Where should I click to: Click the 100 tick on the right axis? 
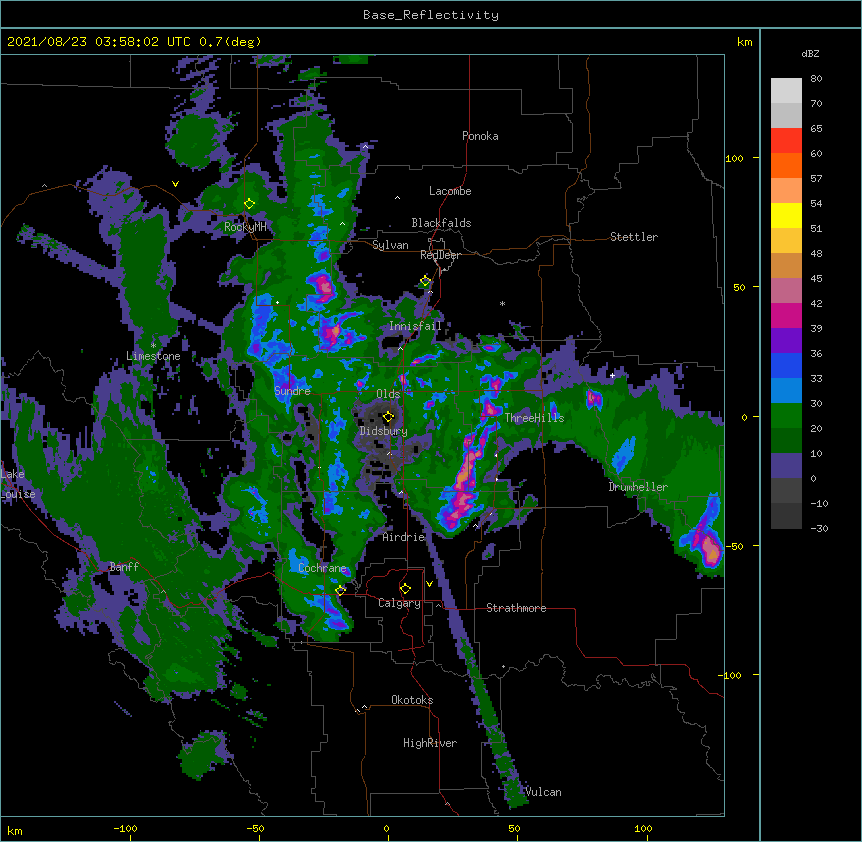[x=734, y=159]
